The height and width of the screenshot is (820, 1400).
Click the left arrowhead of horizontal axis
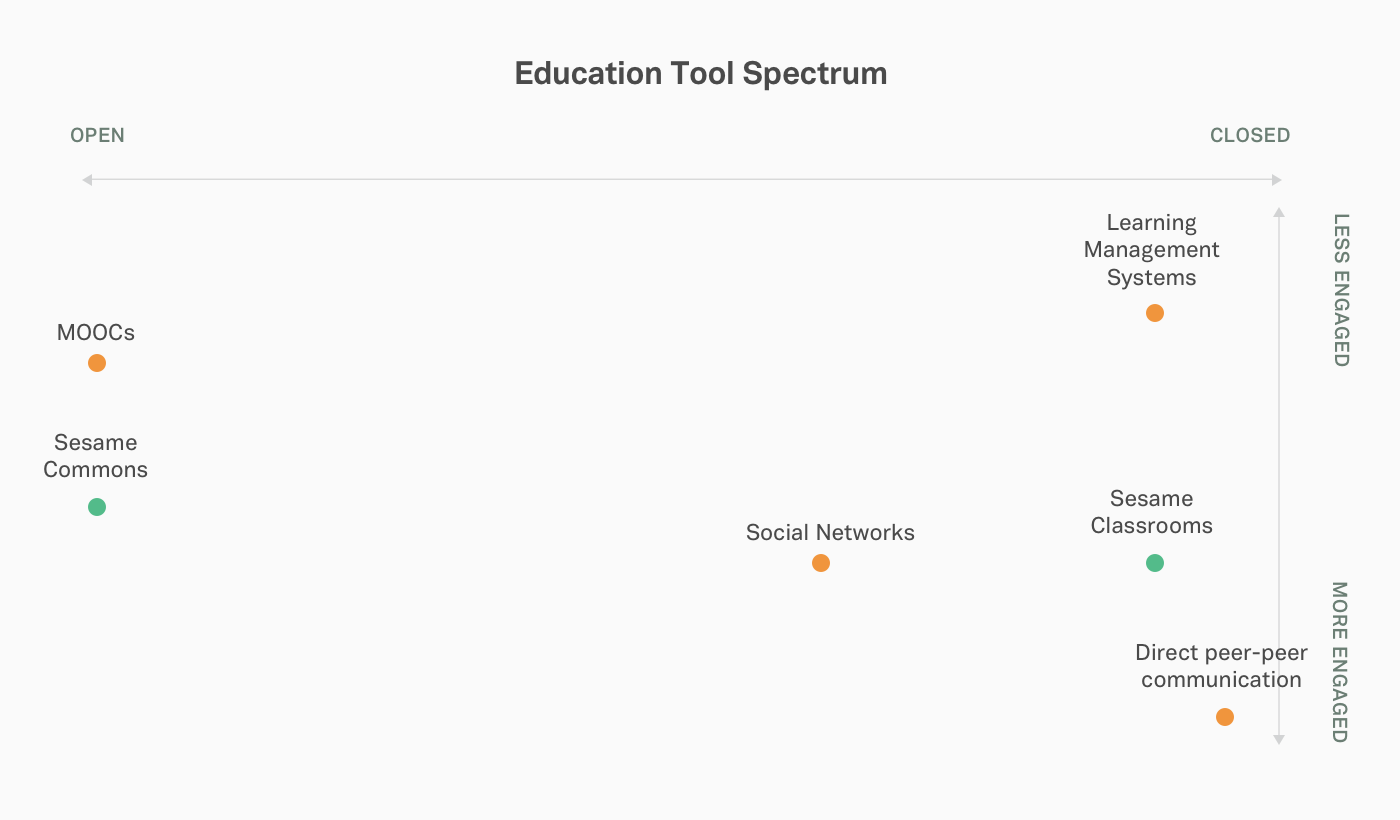[x=87, y=180]
